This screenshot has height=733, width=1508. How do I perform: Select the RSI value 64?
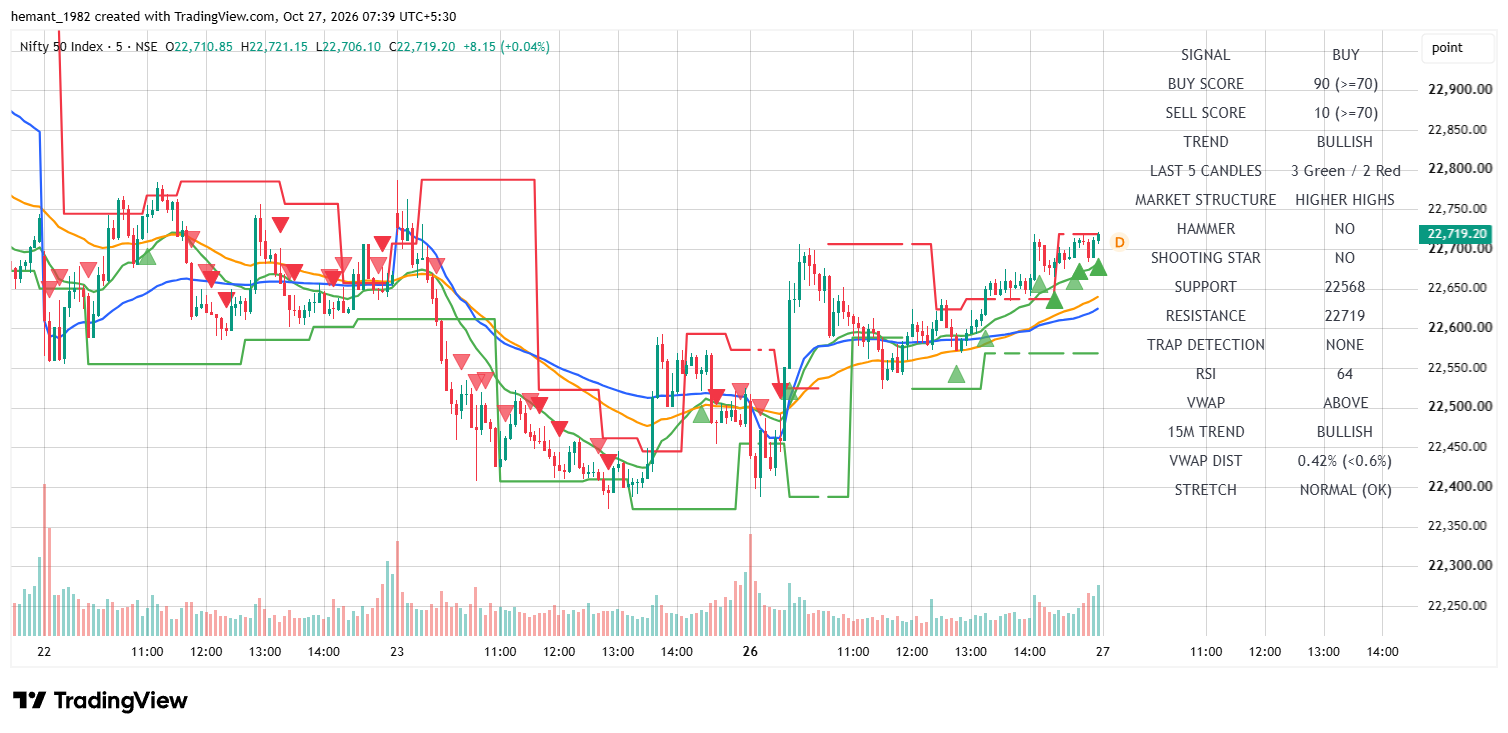pyautogui.click(x=1345, y=374)
